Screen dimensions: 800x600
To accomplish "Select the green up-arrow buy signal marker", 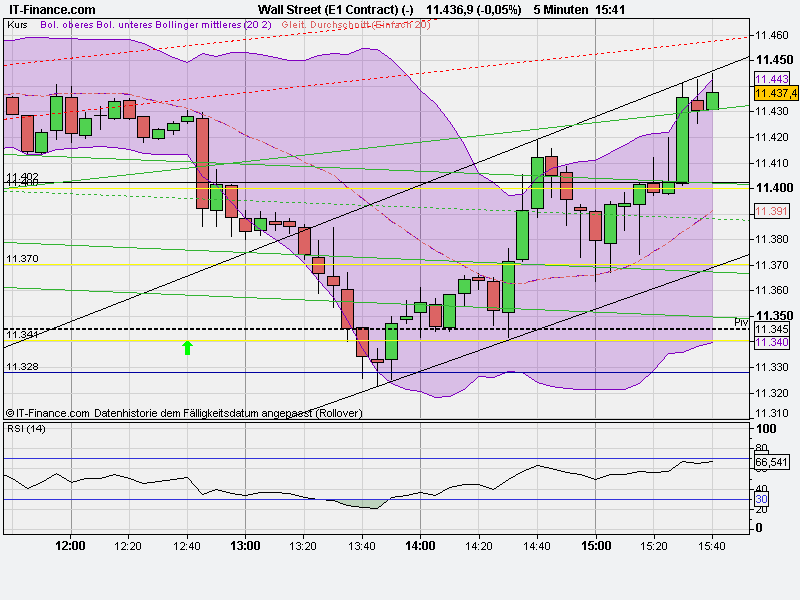I will click(188, 348).
